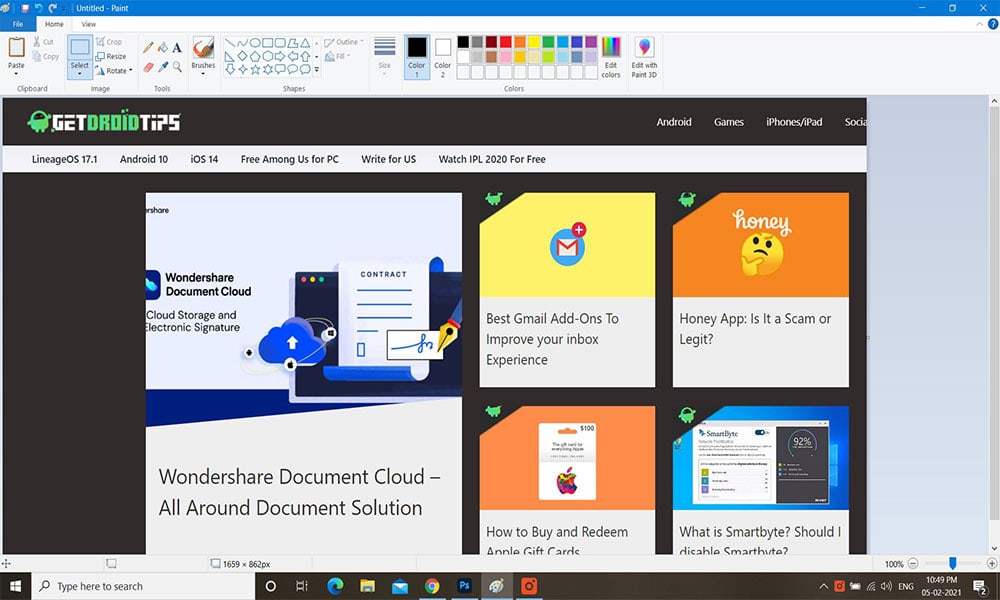
Task: Switch to the View tab
Action: [x=89, y=24]
